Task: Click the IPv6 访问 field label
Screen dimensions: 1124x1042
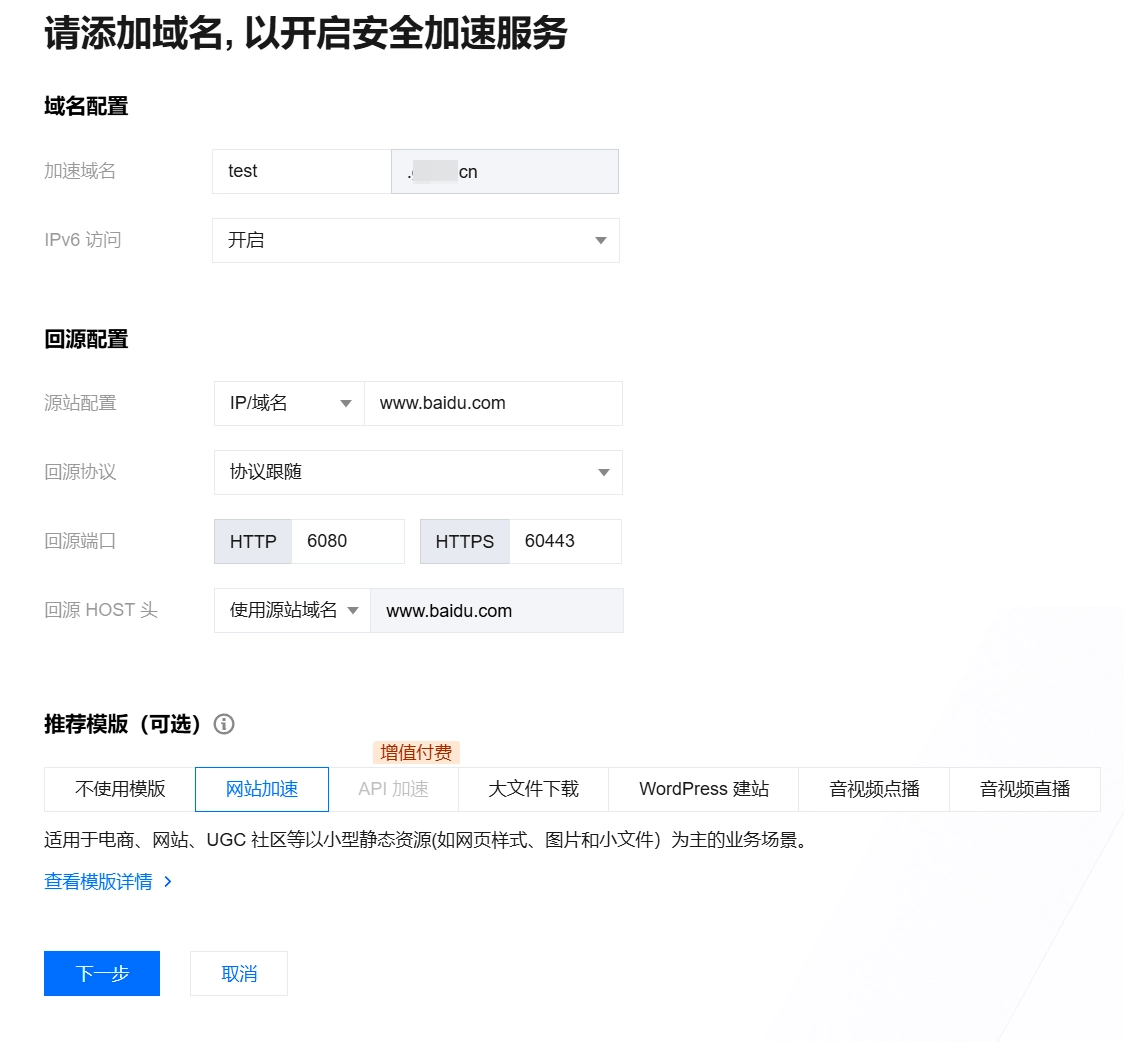Action: [82, 240]
